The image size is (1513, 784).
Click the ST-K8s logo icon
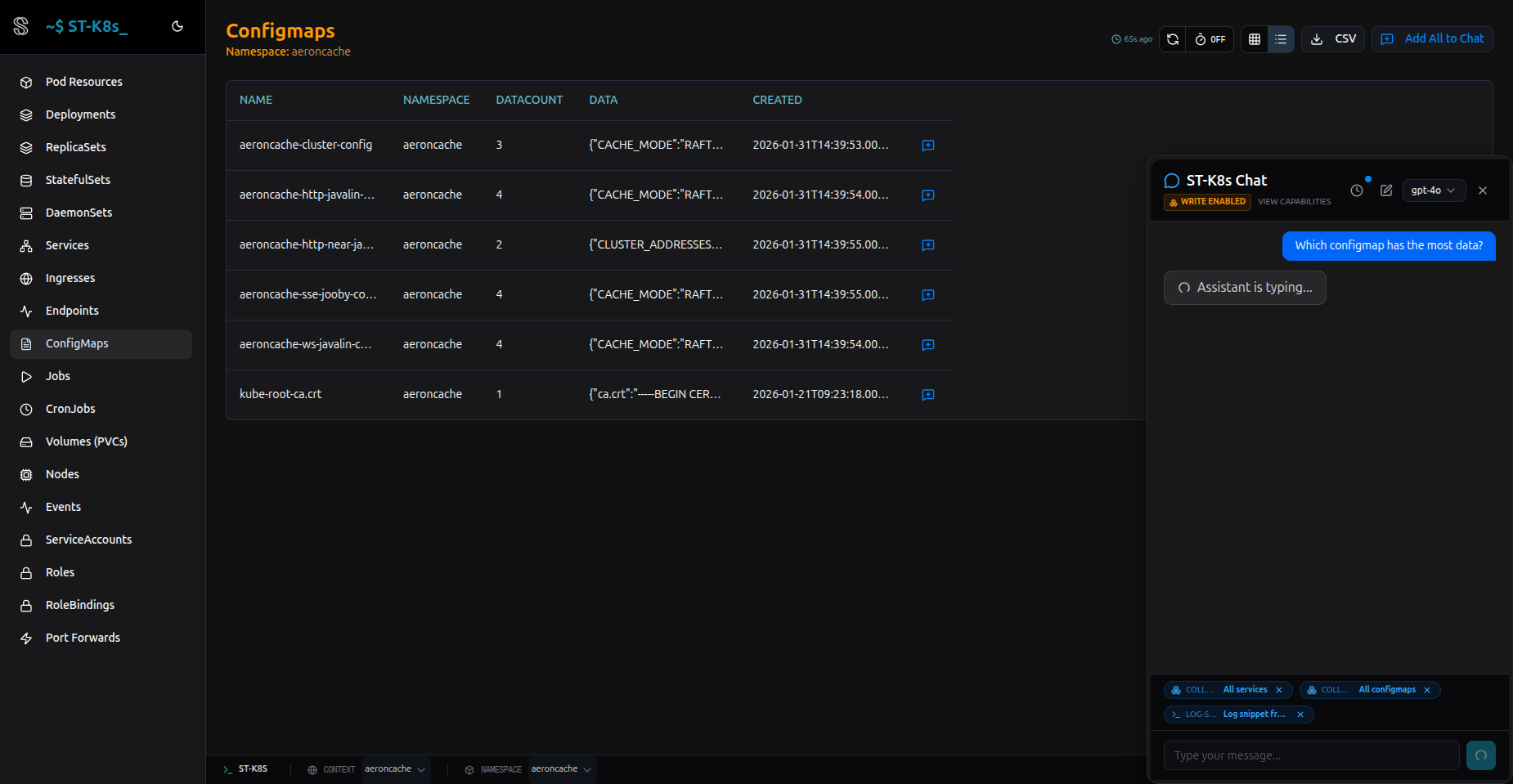[21, 26]
